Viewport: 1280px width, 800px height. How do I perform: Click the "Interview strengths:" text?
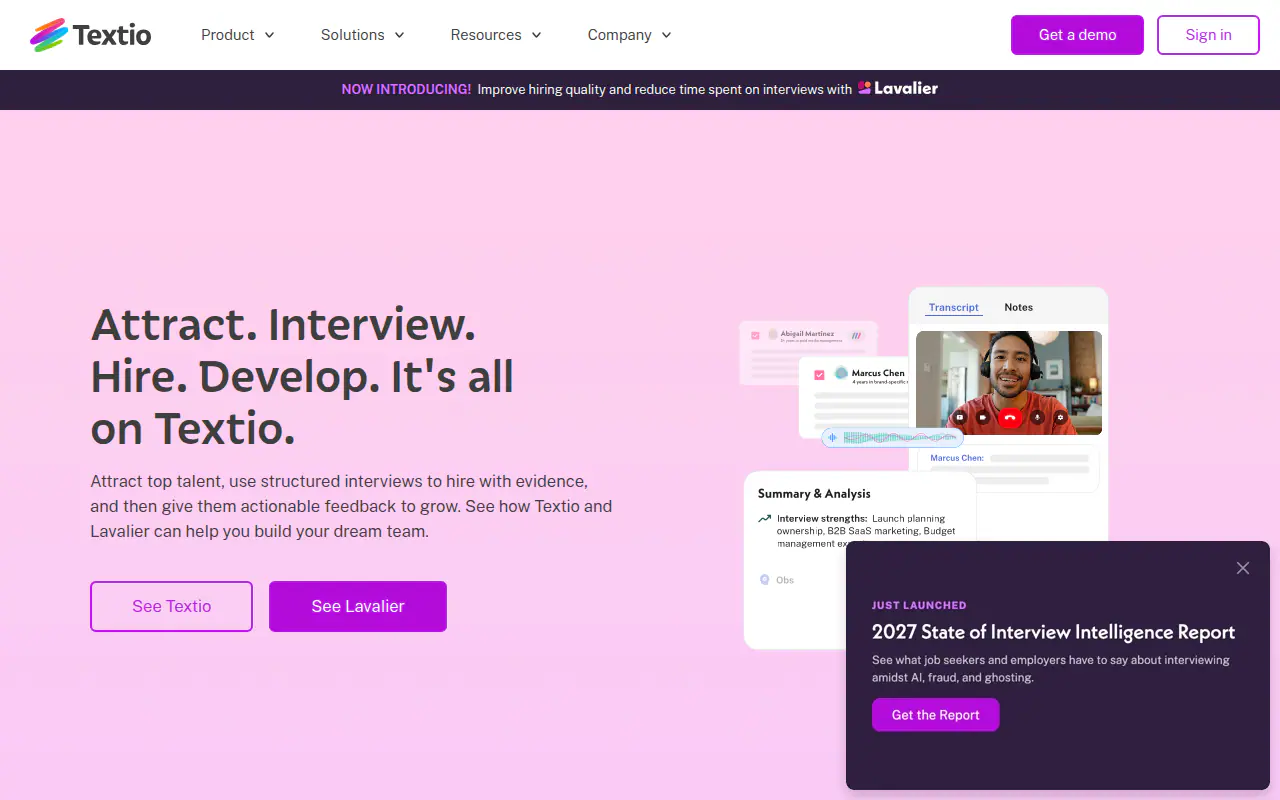(x=822, y=519)
